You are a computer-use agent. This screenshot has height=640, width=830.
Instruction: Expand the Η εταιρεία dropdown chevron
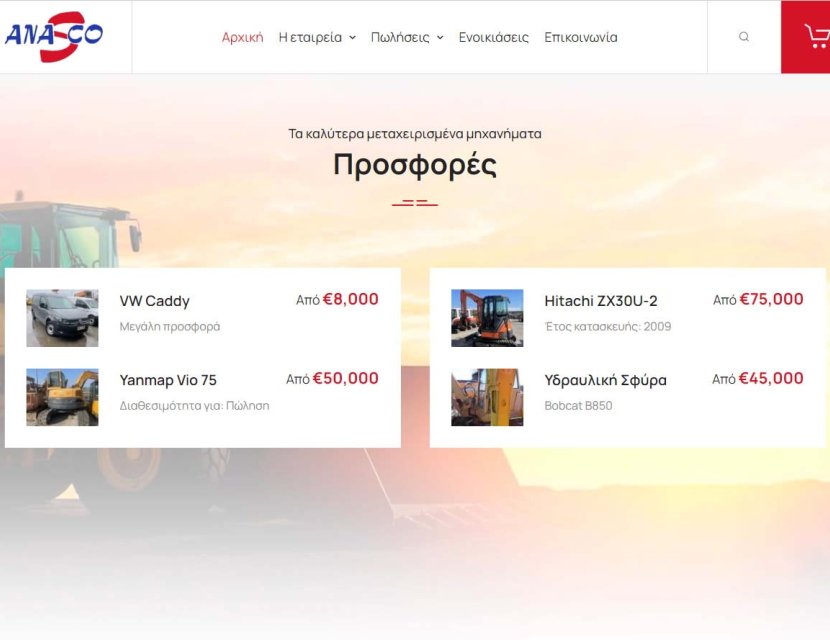point(352,38)
